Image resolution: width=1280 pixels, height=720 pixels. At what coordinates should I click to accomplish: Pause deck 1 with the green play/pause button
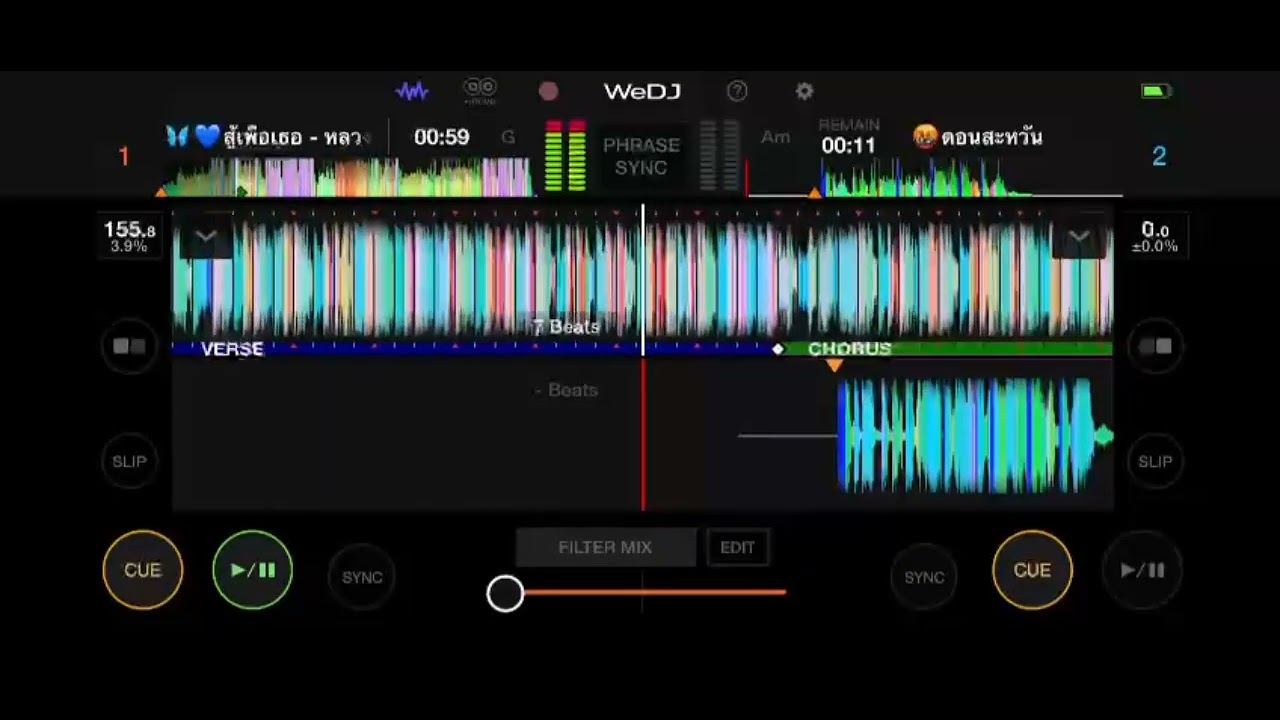[252, 570]
